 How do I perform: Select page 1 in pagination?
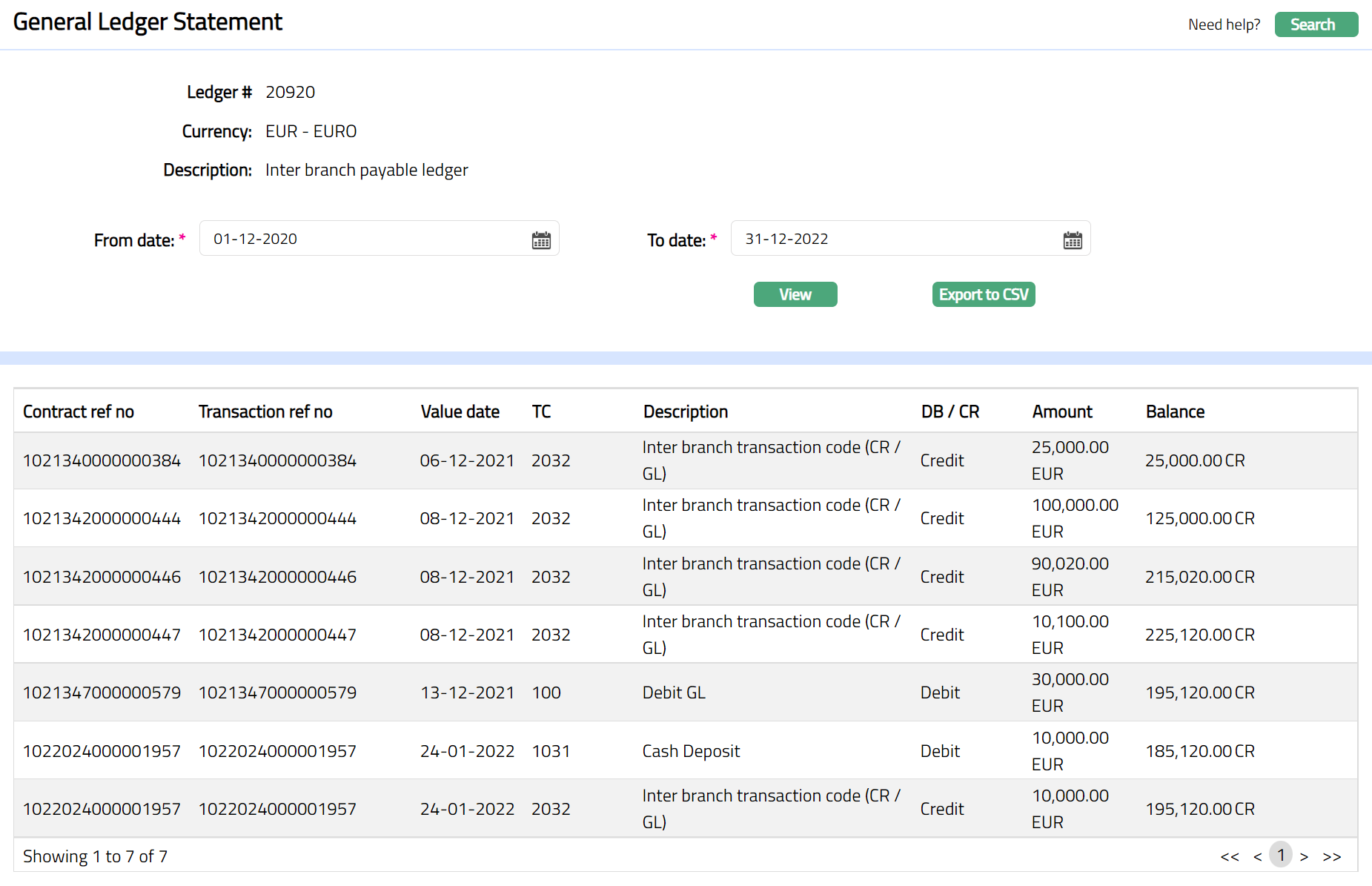(1280, 855)
